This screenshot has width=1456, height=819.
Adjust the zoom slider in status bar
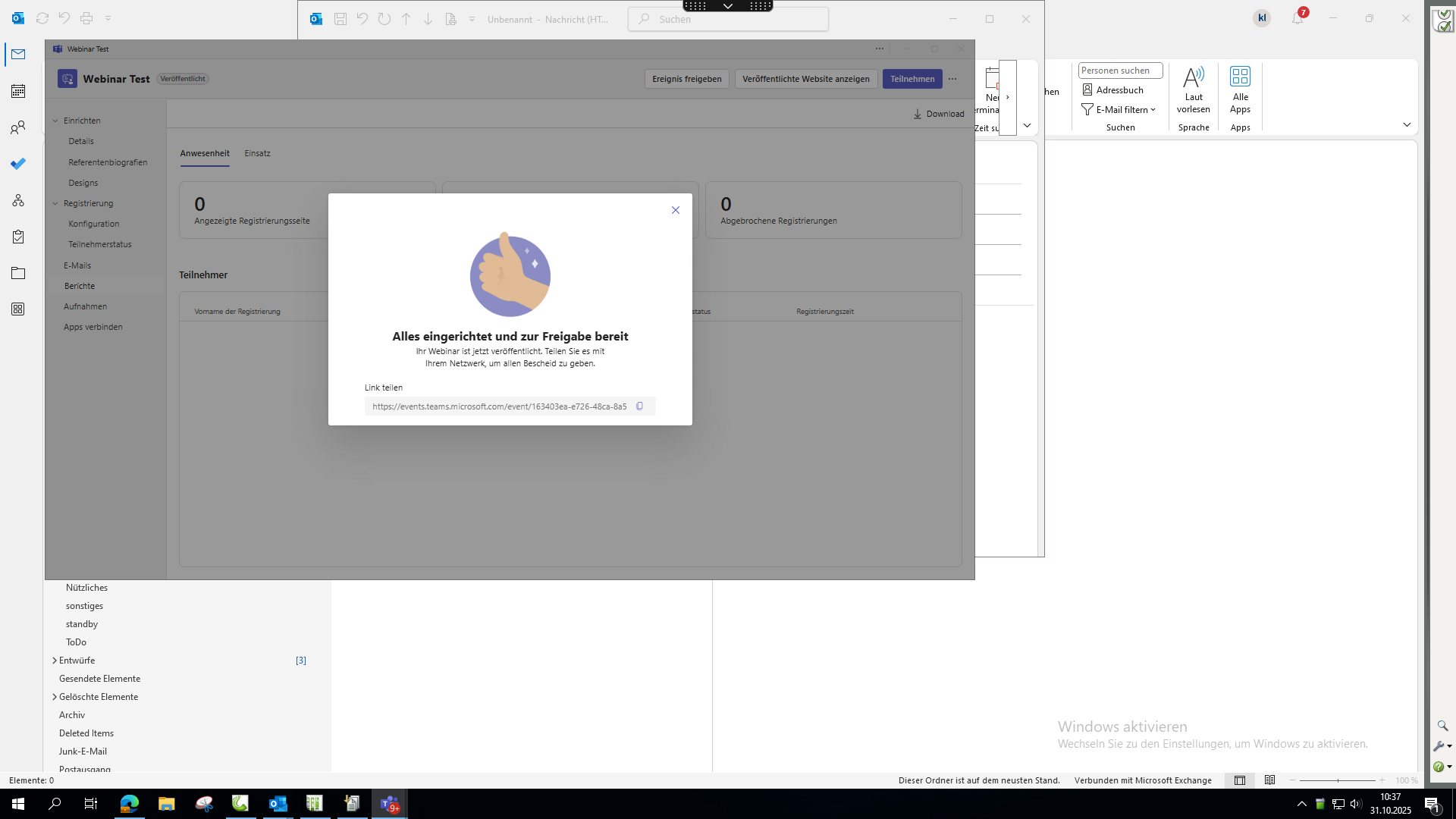pyautogui.click(x=1338, y=780)
